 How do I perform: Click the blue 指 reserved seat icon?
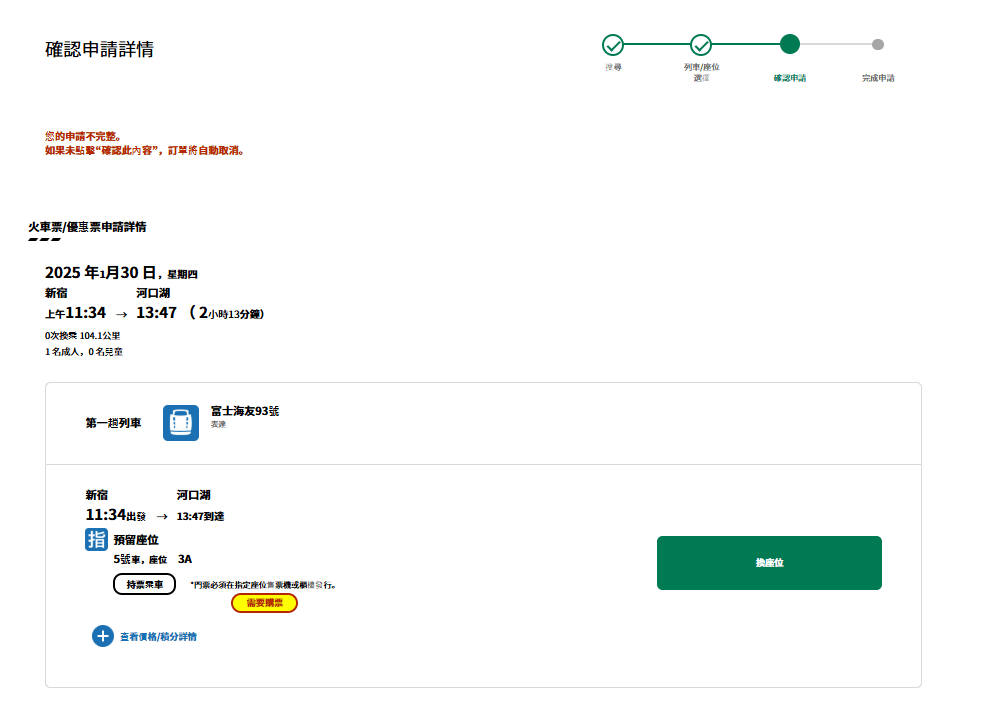coord(96,540)
